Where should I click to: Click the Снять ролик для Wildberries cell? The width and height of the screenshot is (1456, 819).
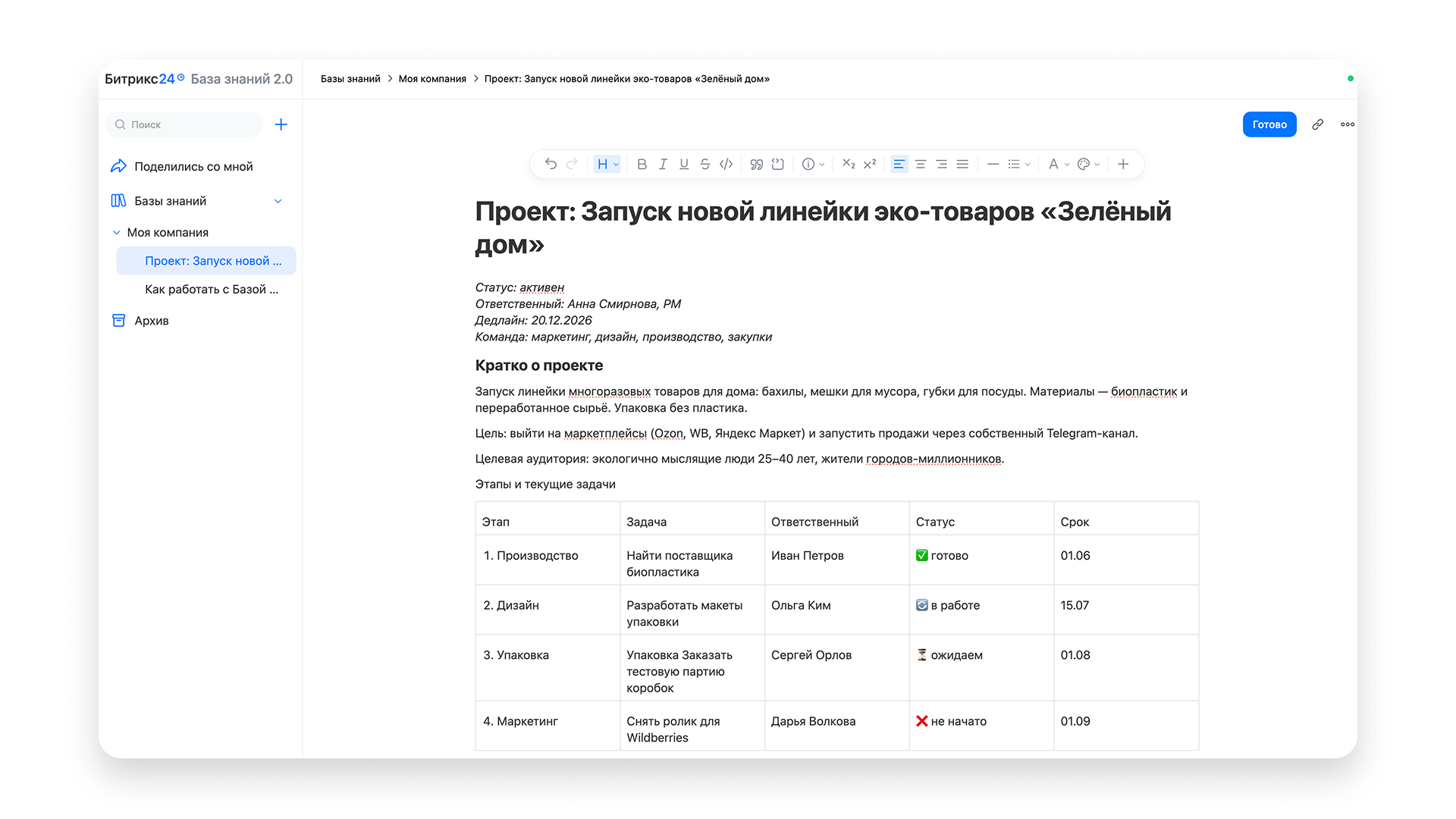(x=692, y=726)
